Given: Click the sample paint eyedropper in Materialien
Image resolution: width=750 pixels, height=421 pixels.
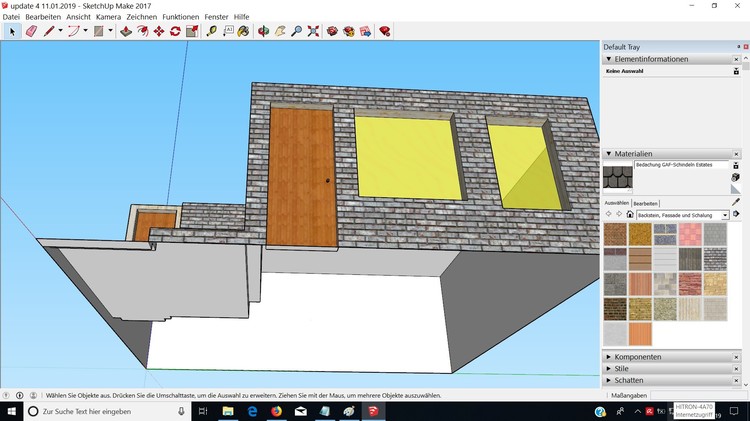Looking at the screenshot, I should tap(736, 202).
